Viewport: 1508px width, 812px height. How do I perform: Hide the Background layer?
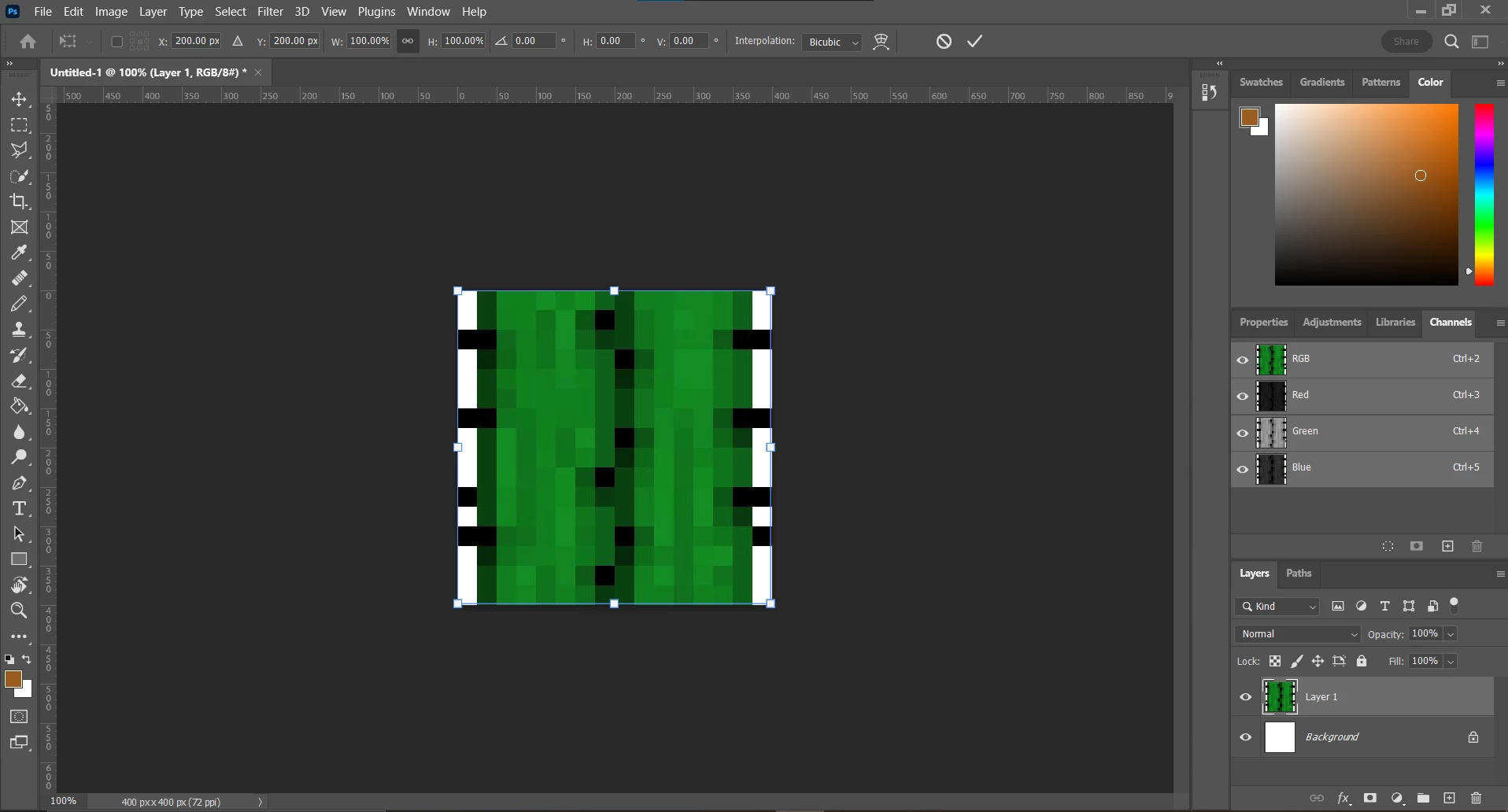point(1246,737)
